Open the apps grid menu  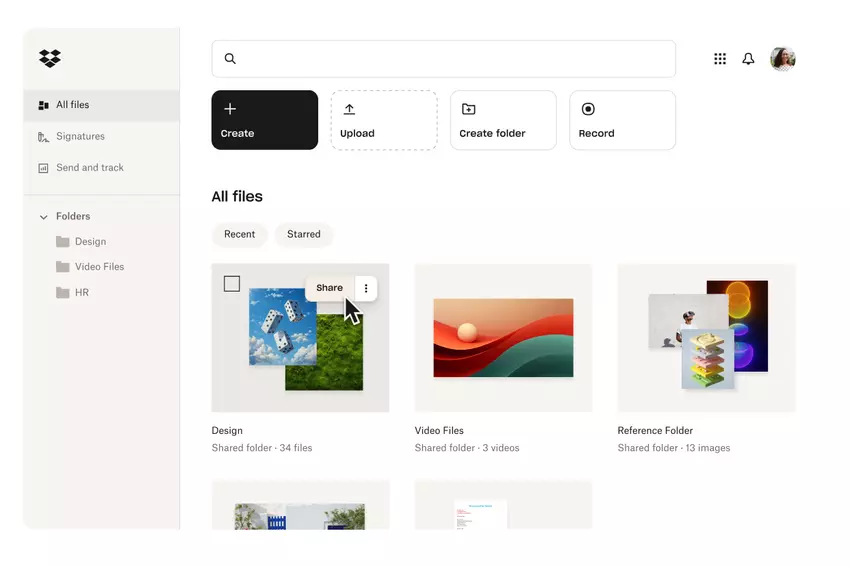click(720, 59)
